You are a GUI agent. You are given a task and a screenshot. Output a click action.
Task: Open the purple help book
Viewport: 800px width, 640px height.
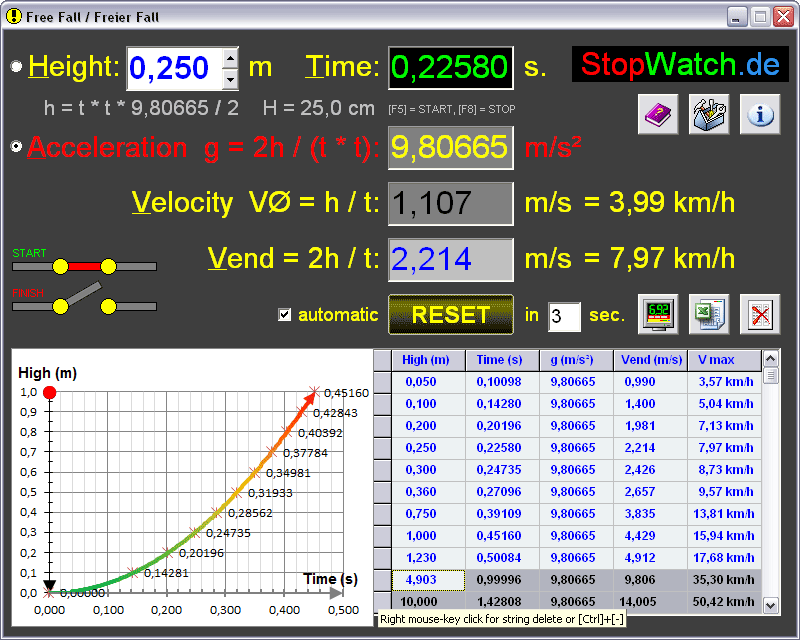658,114
